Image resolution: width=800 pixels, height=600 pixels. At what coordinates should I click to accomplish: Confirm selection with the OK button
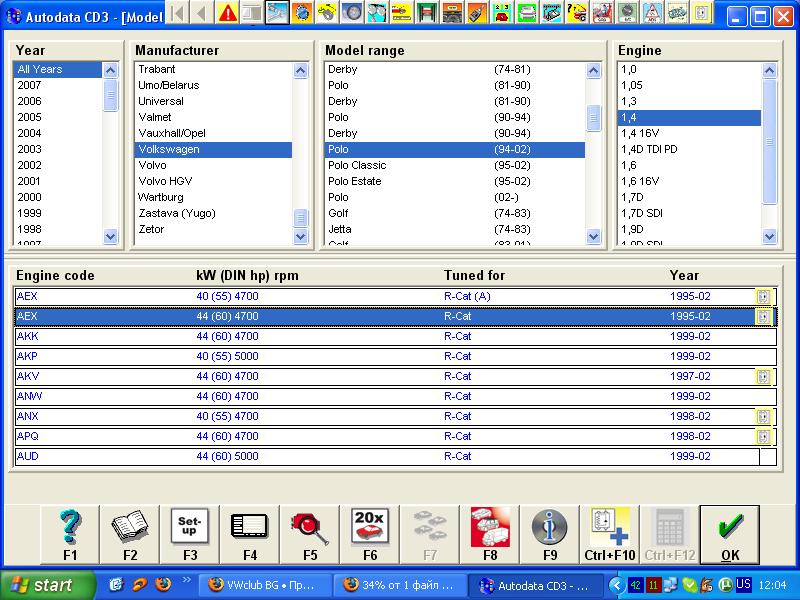click(x=729, y=535)
